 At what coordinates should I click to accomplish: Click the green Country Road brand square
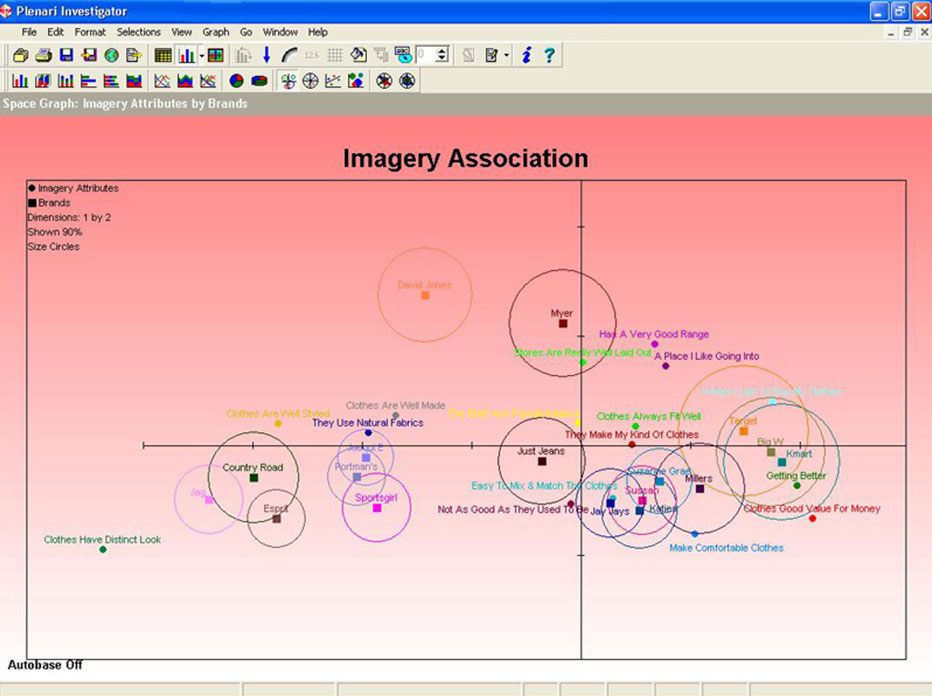coord(254,478)
